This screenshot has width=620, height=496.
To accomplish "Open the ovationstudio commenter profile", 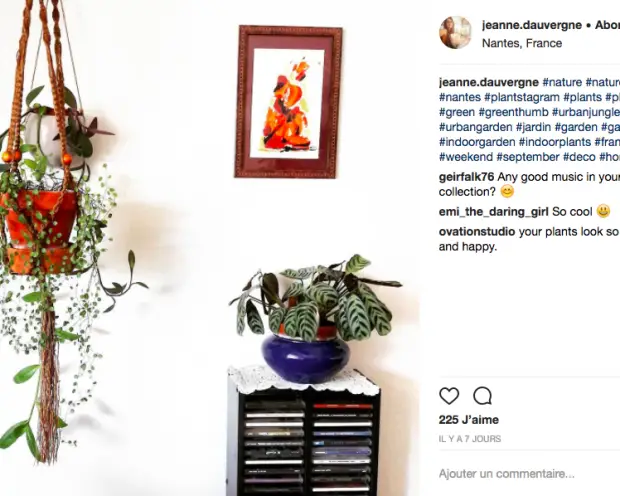I will point(477,231).
